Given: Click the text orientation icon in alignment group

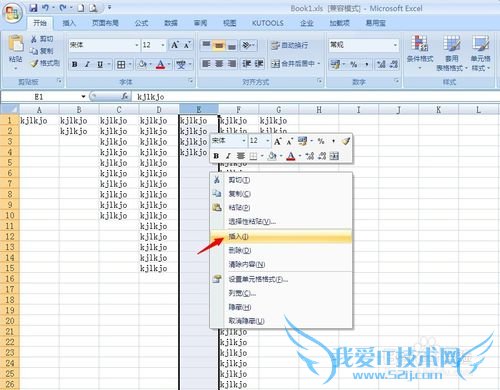Looking at the screenshot, I should tap(247, 45).
